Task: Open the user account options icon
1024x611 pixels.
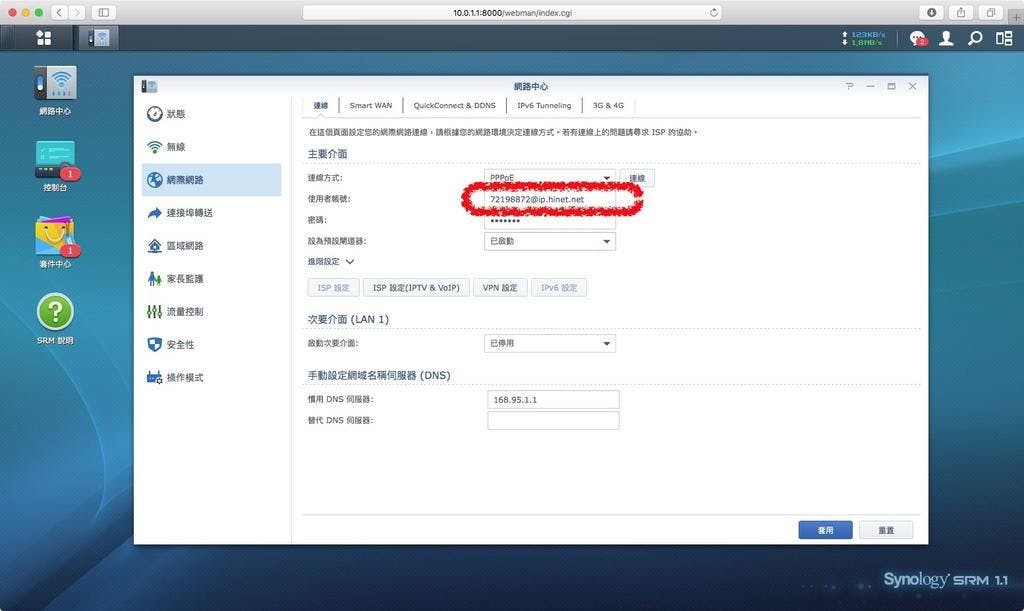Action: point(946,38)
